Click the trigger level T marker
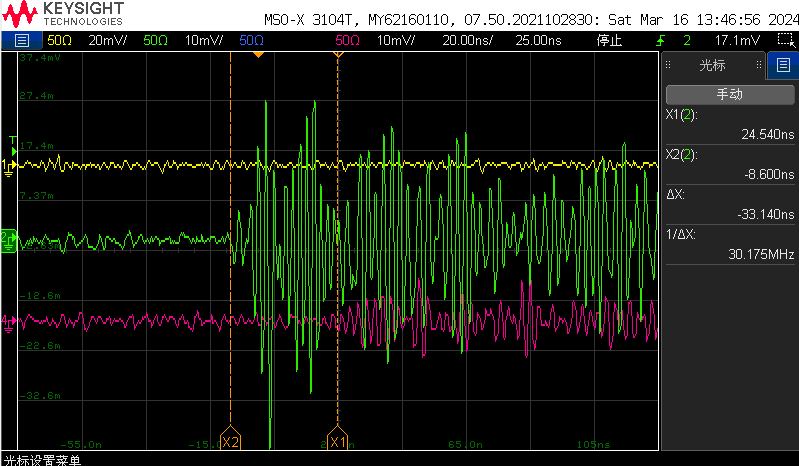Screen dimensions: 799x466 [12, 140]
